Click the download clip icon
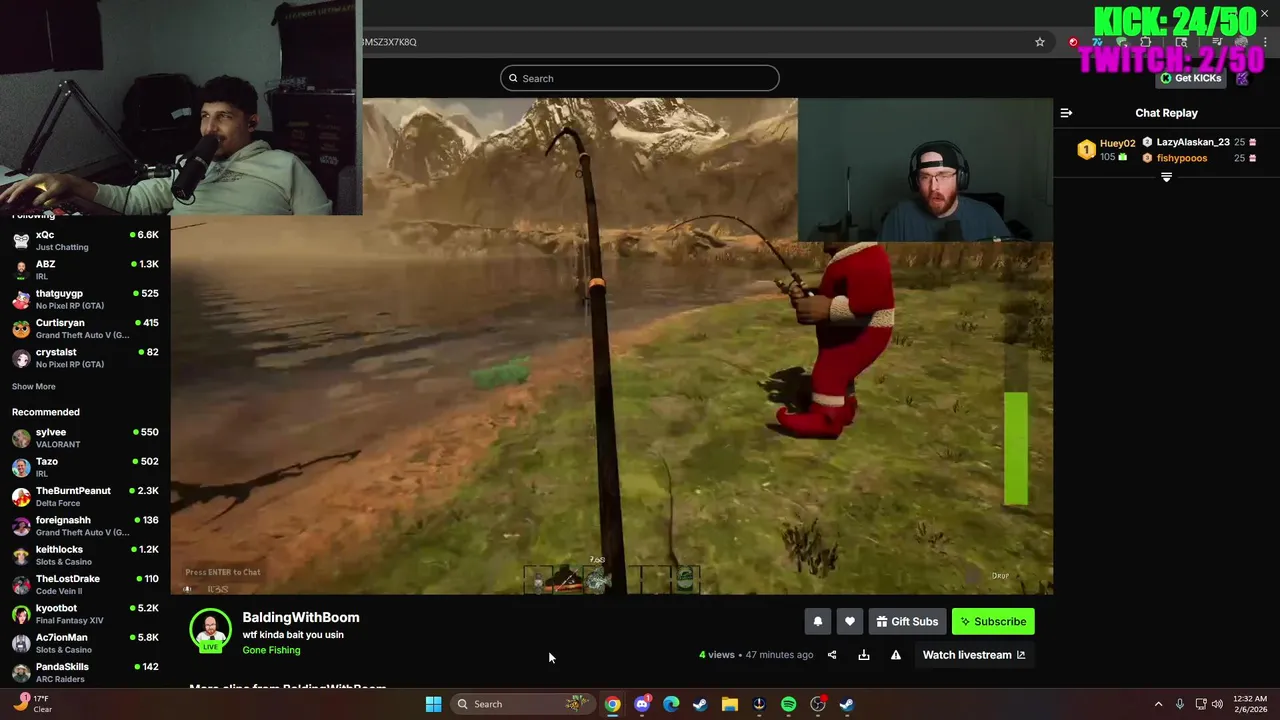The height and width of the screenshot is (720, 1280). point(864,655)
